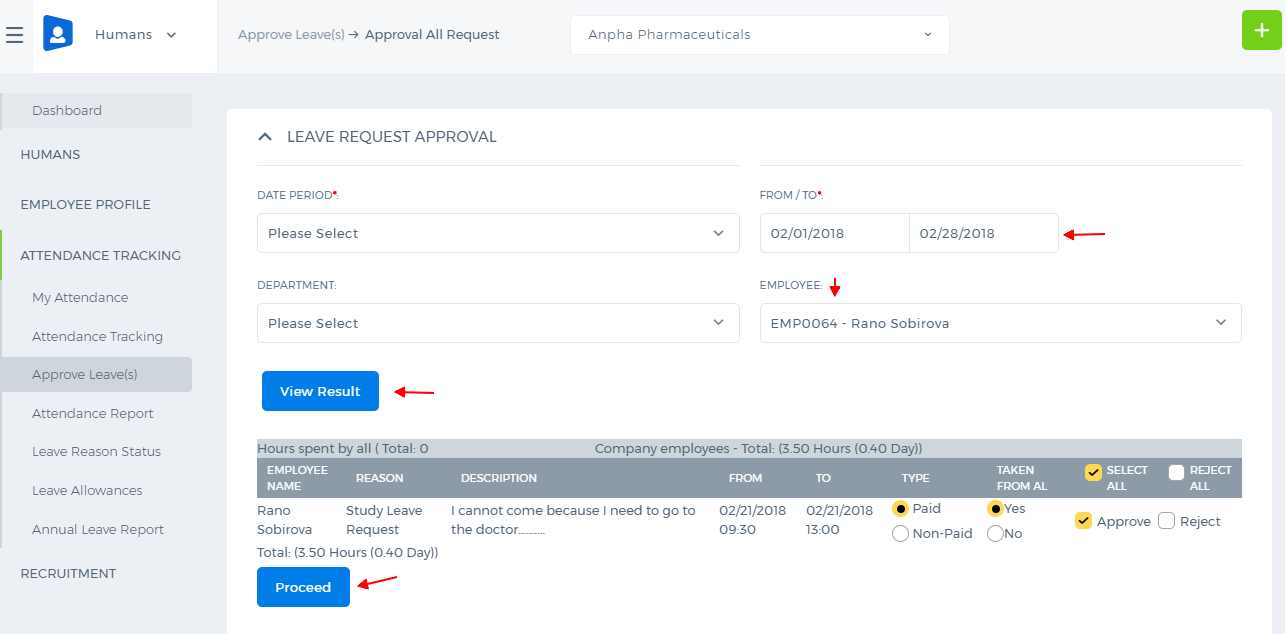1285x634 pixels.
Task: Expand the EMPLOYEE PROFILE sidebar section
Action: click(x=85, y=205)
